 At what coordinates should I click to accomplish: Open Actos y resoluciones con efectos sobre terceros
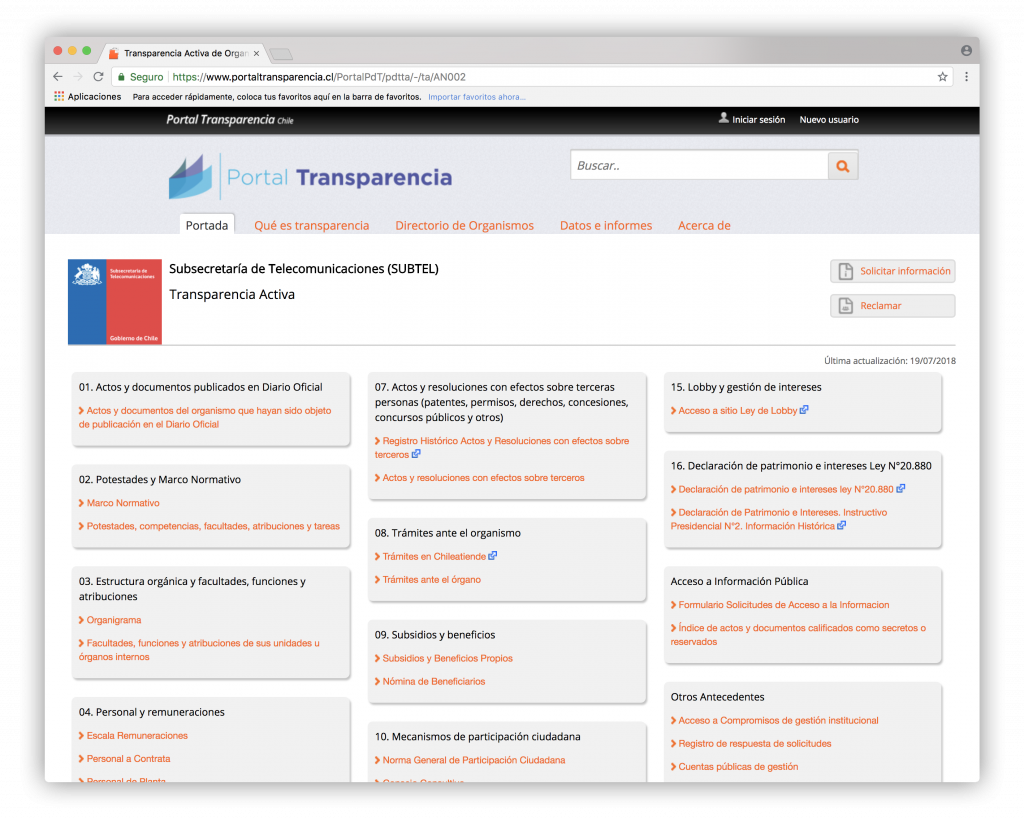483,477
